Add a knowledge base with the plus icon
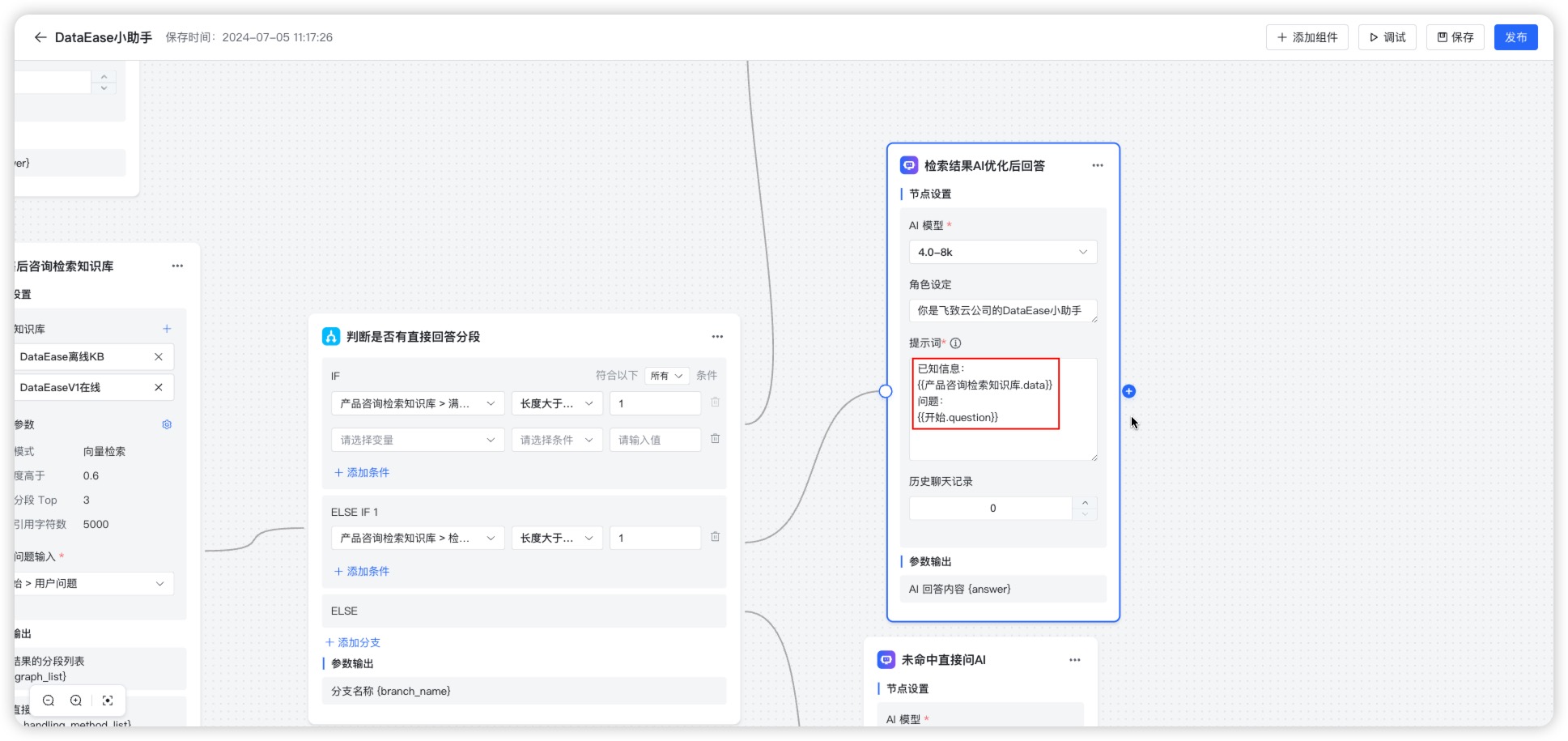The image size is (1568, 741). tap(167, 329)
